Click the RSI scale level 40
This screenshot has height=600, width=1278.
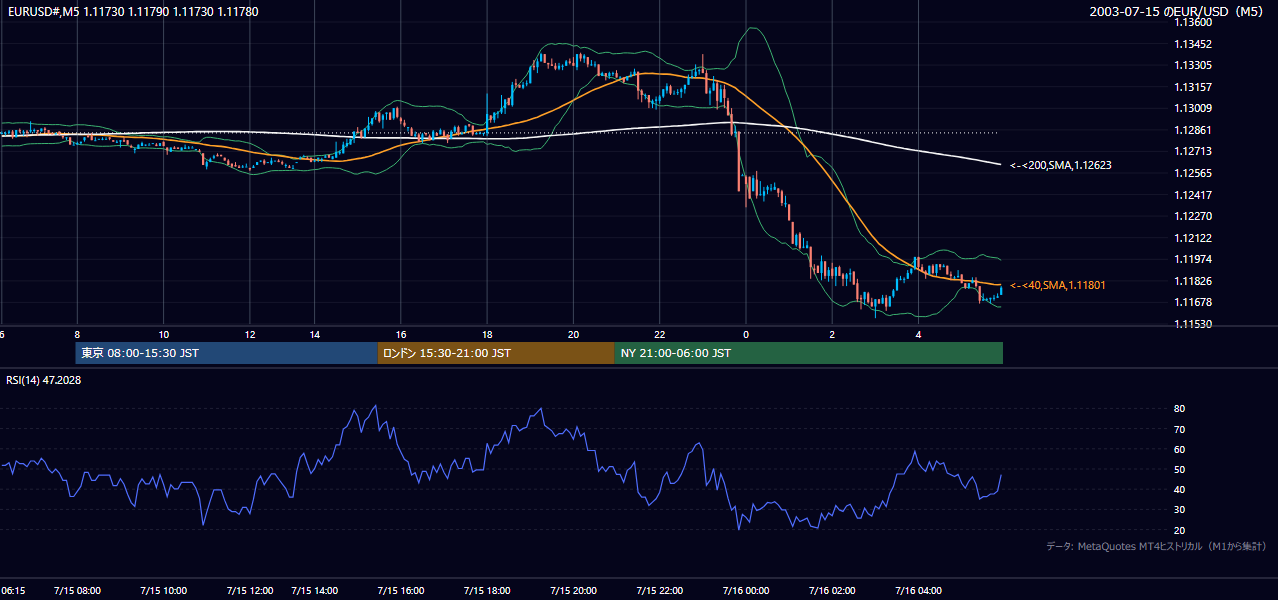[x=1180, y=489]
